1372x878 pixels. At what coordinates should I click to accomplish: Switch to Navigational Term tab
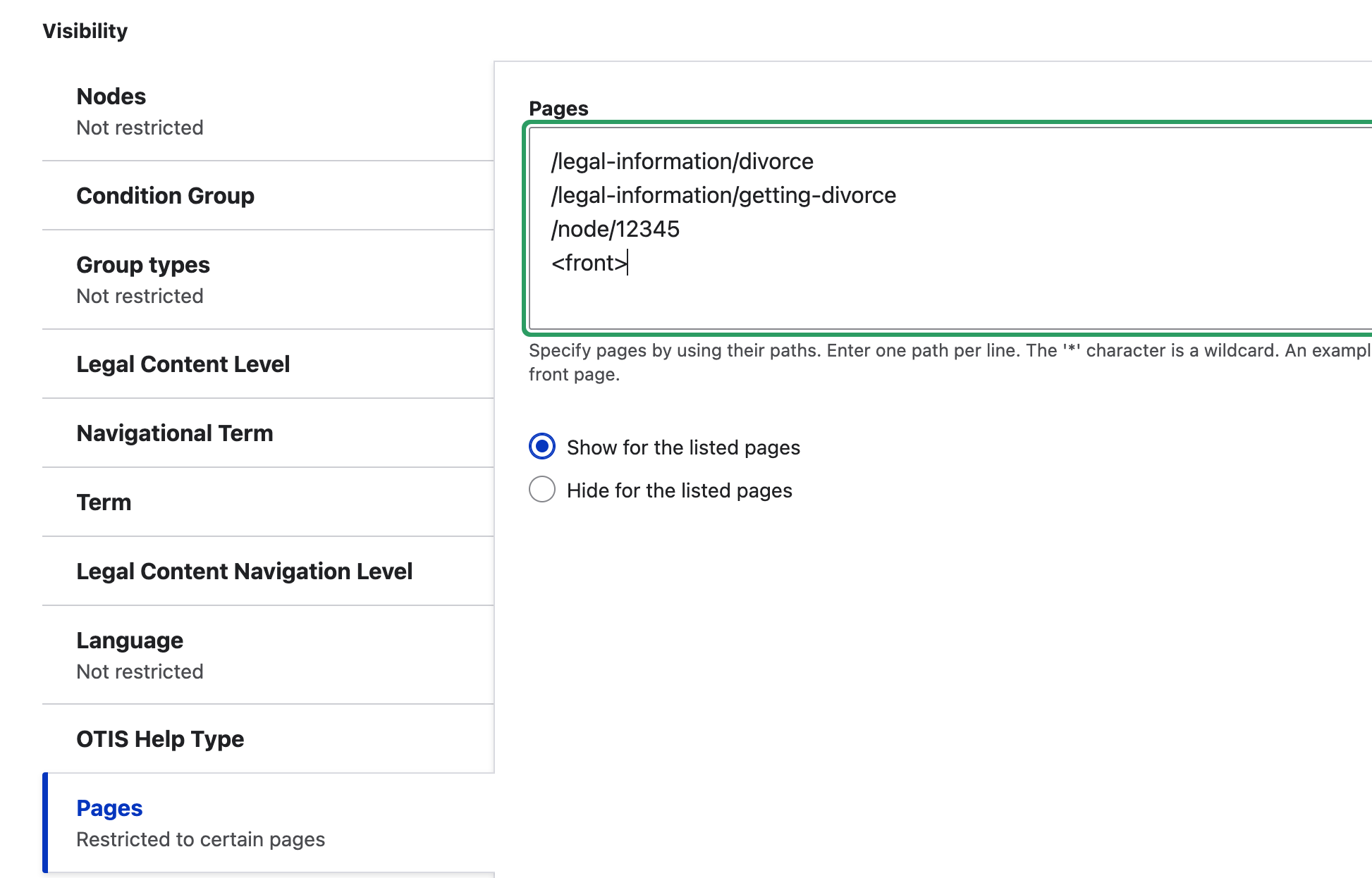(x=268, y=433)
